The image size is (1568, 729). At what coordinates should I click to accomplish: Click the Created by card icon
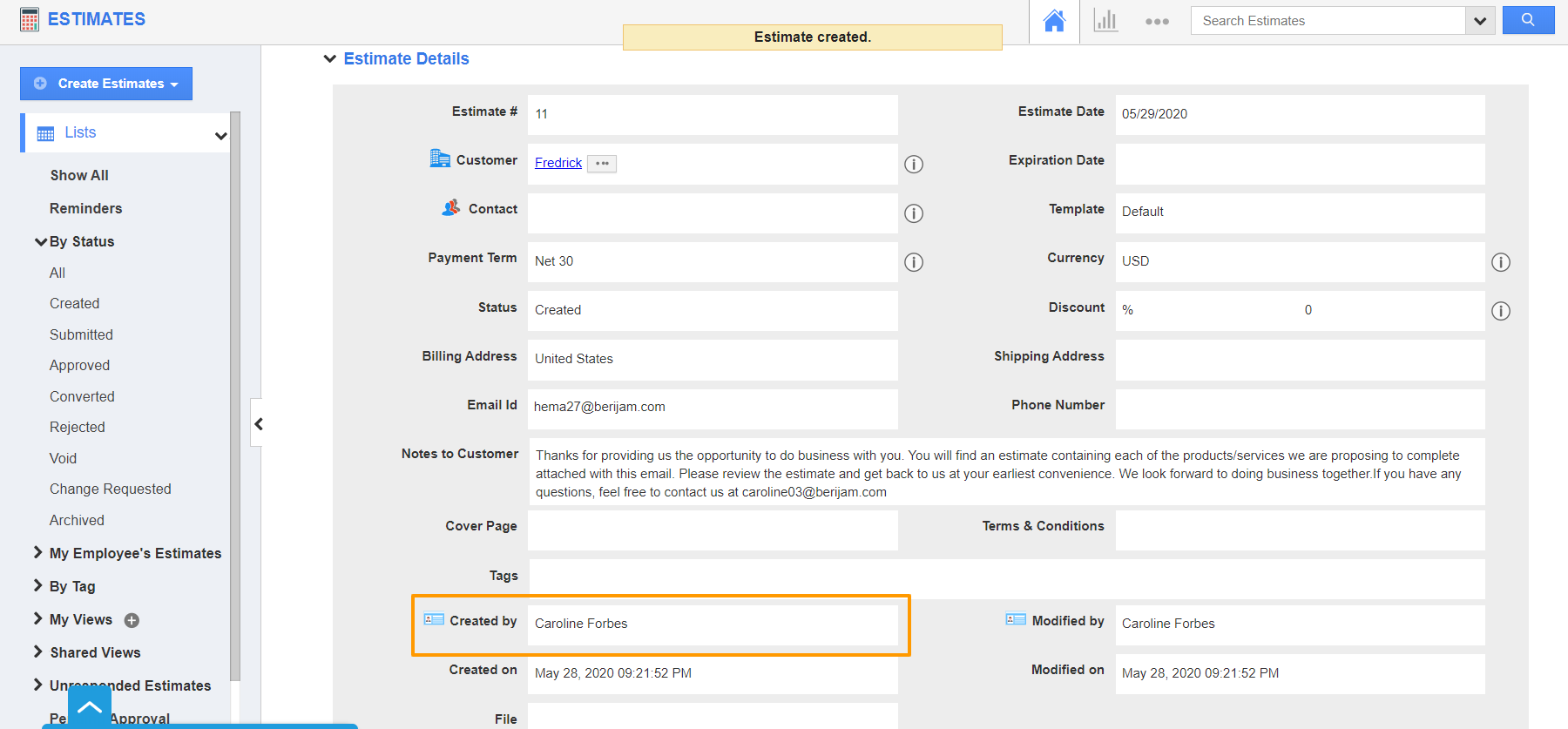coord(434,619)
